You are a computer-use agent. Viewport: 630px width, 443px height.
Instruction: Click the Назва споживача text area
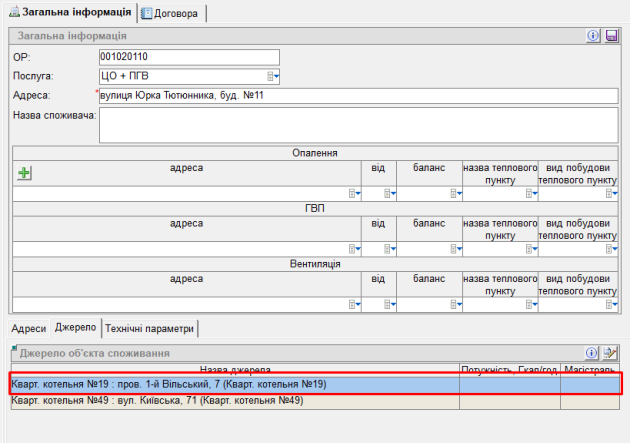click(359, 124)
